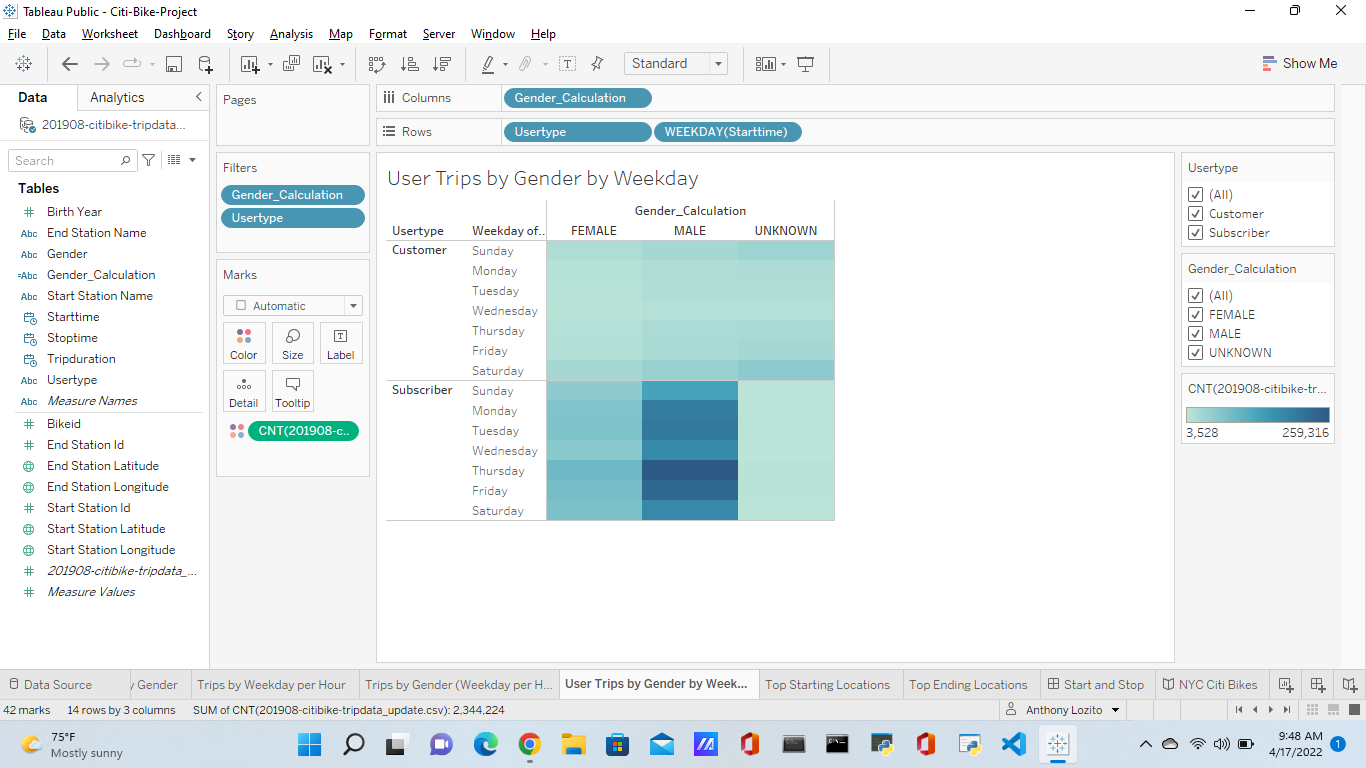The image size is (1366, 768).
Task: Click the CNT color pill on Marks
Action: point(302,431)
